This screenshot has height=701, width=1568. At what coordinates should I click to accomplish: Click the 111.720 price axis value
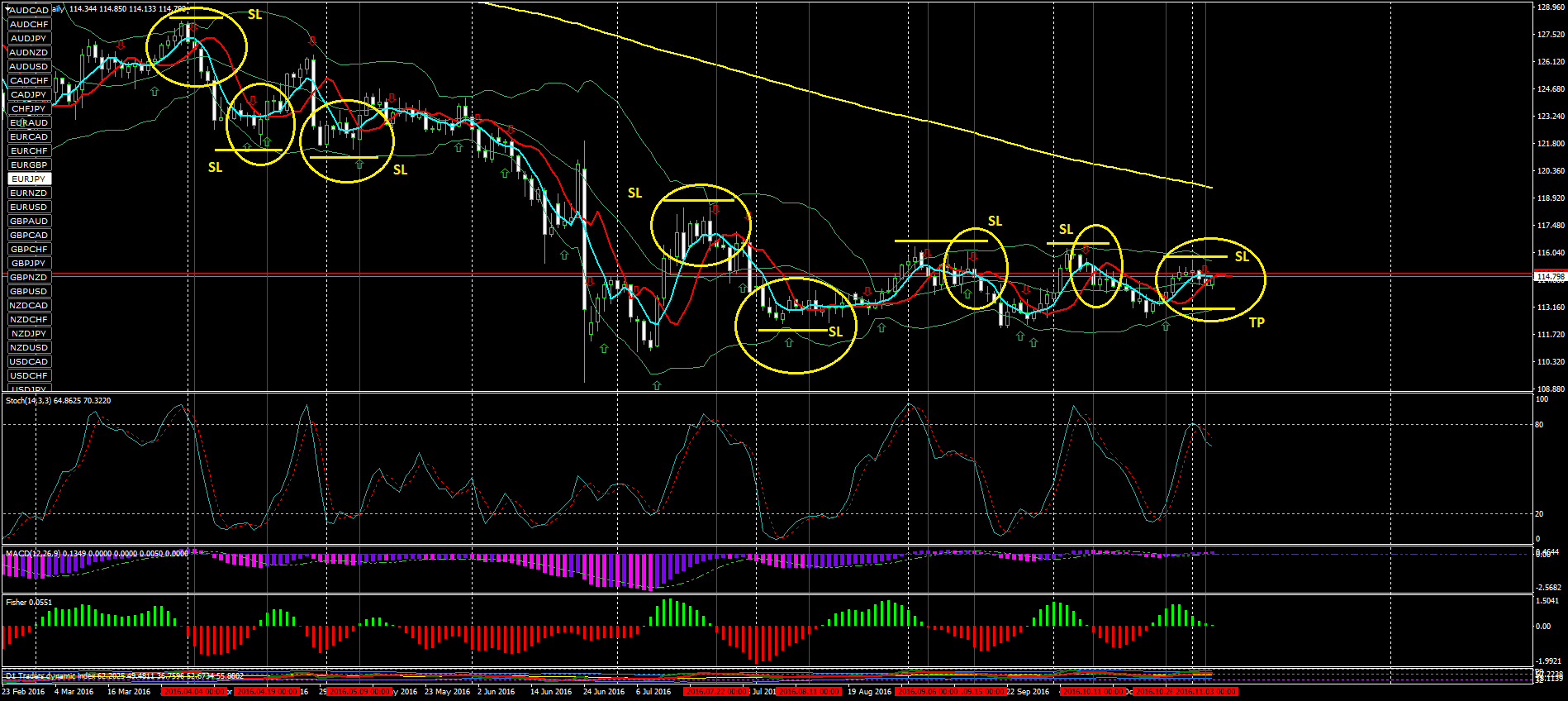1551,335
